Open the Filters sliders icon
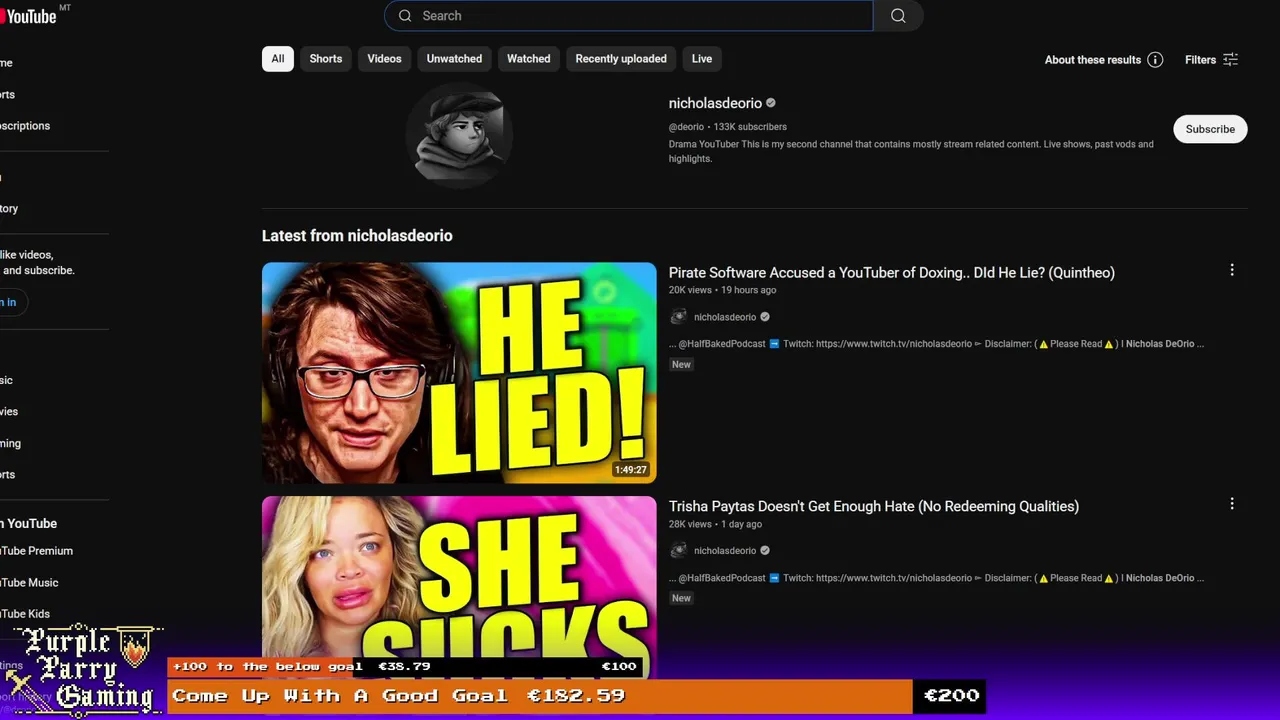 click(x=1231, y=60)
